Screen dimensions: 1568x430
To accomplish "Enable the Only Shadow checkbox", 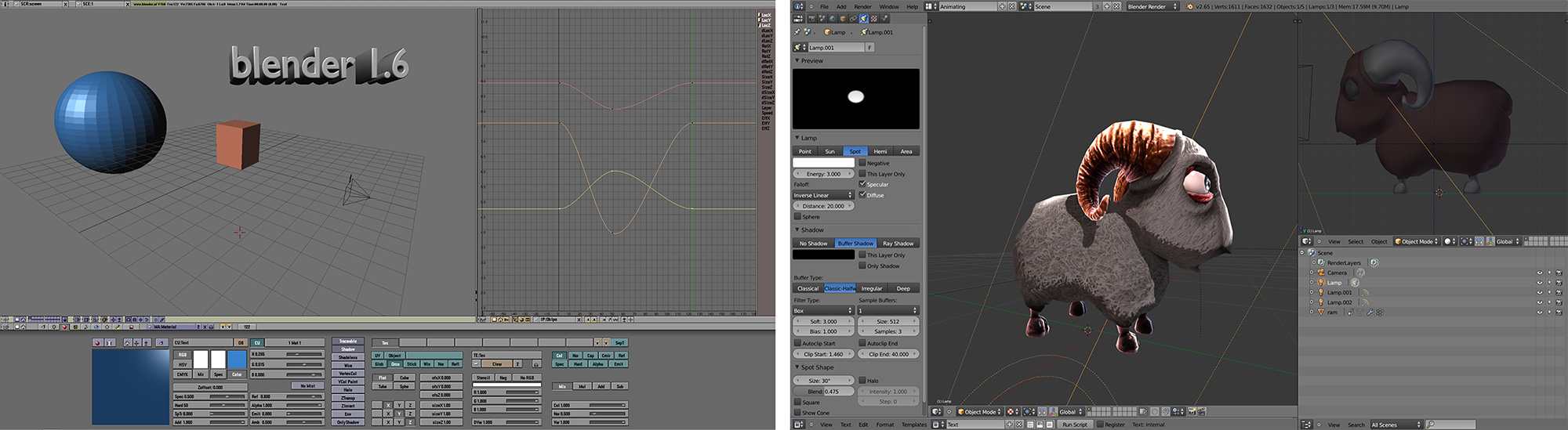I will click(x=862, y=266).
